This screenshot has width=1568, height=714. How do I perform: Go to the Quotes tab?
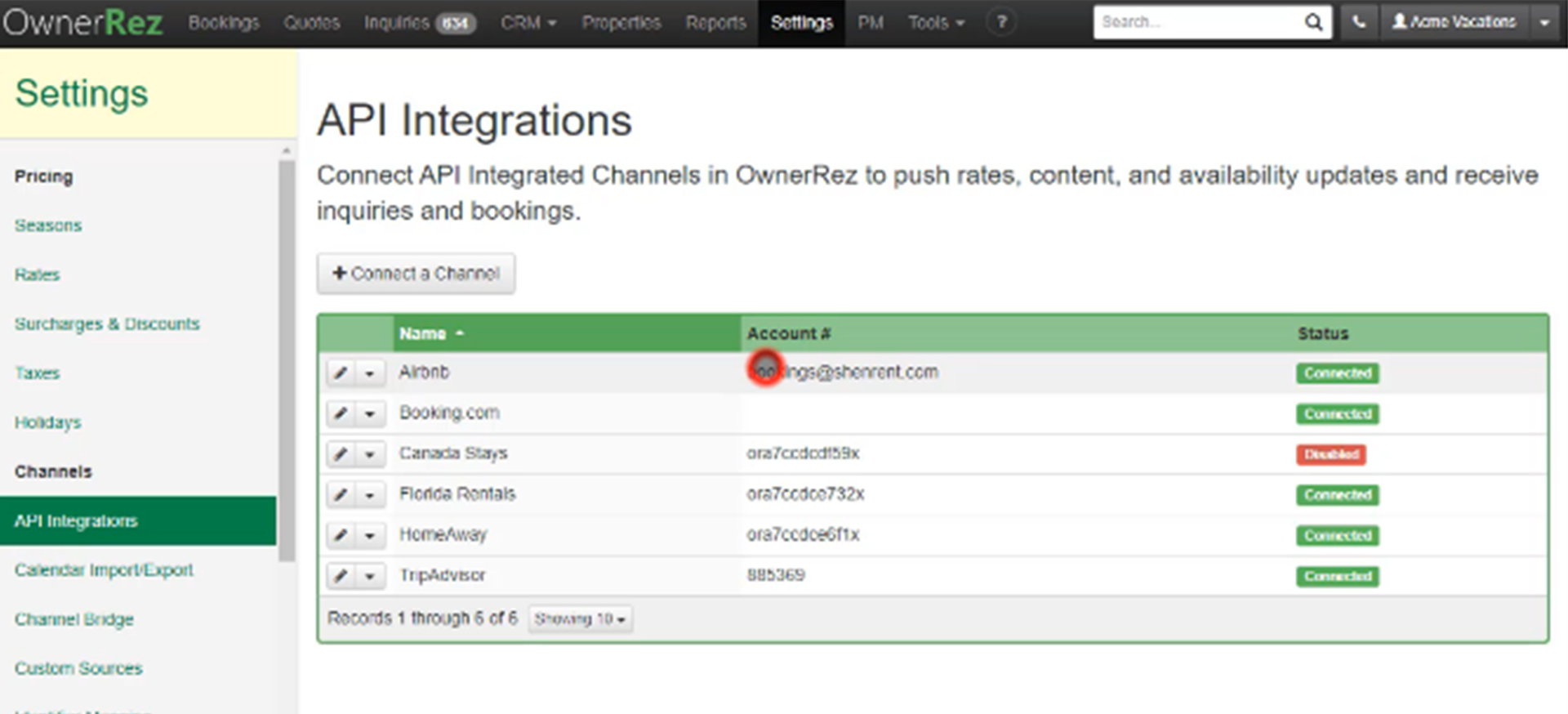311,22
